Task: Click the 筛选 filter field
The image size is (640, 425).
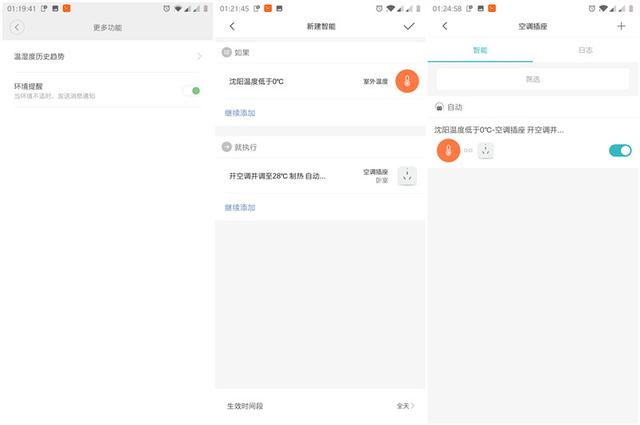Action: (533, 79)
